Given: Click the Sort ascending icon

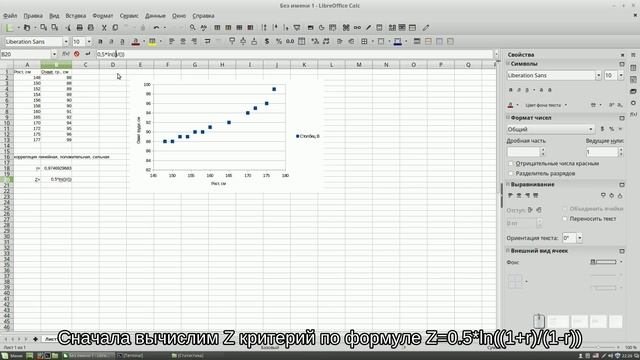Looking at the screenshot, I should coord(275,28).
